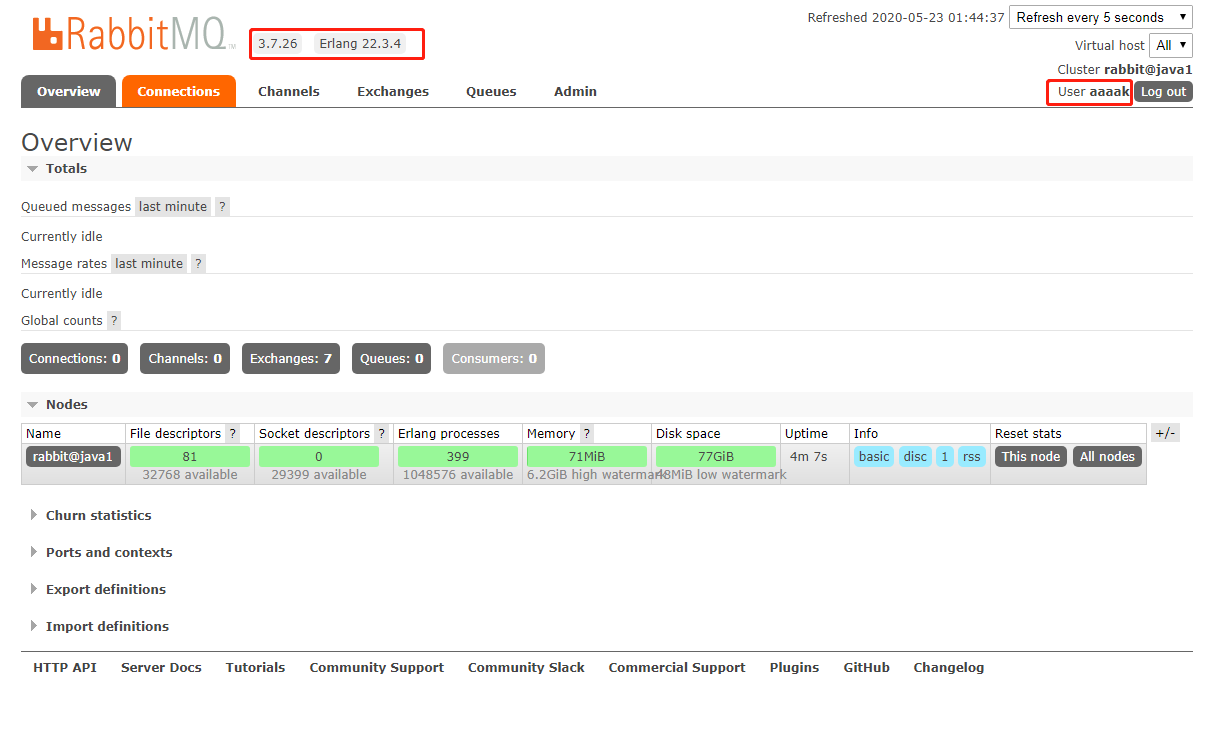Open the Tutorials link
Viewport: 1210px width, 733px height.
[x=255, y=667]
